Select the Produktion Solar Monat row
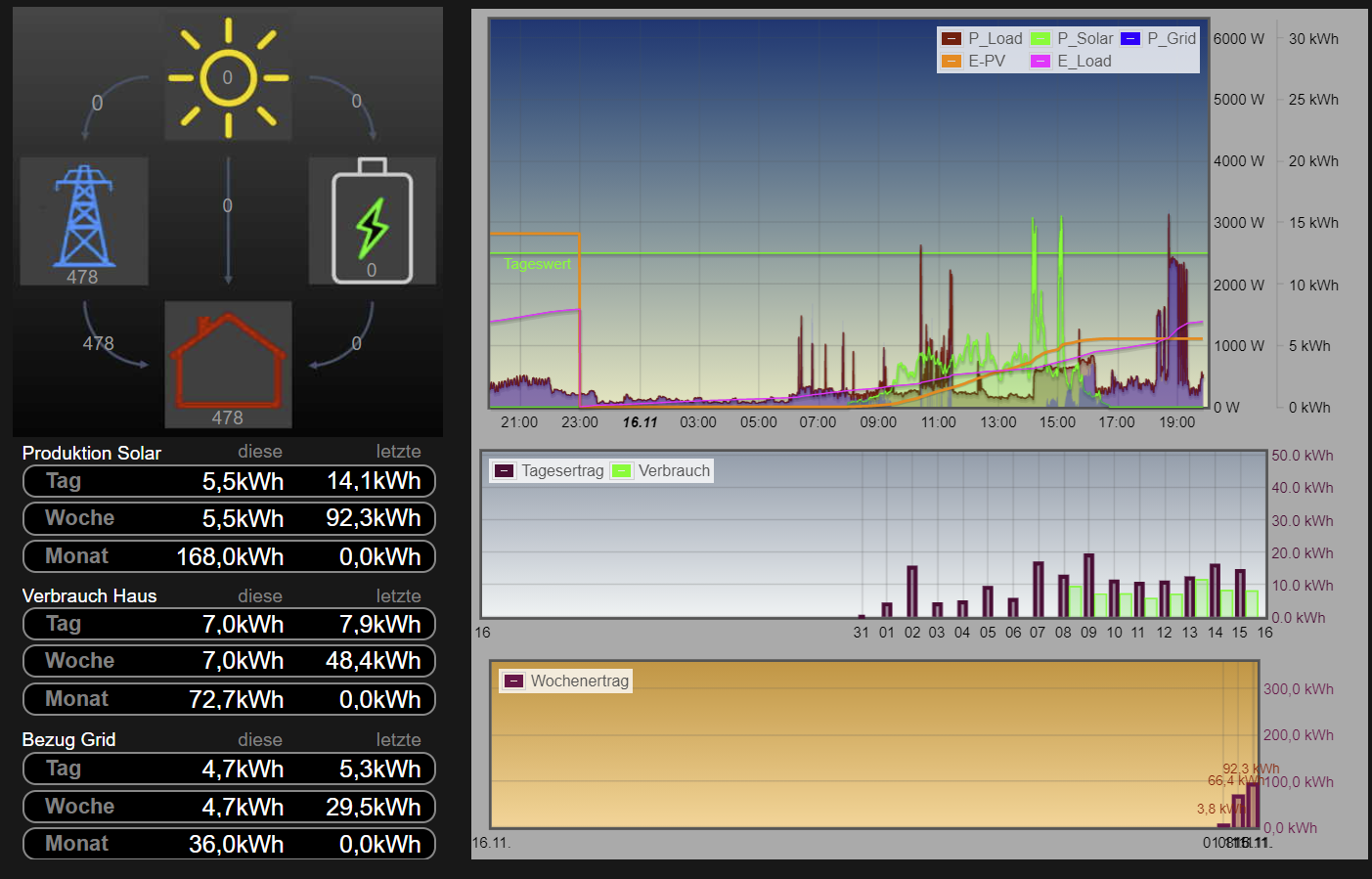The height and width of the screenshot is (879, 1372). (229, 556)
